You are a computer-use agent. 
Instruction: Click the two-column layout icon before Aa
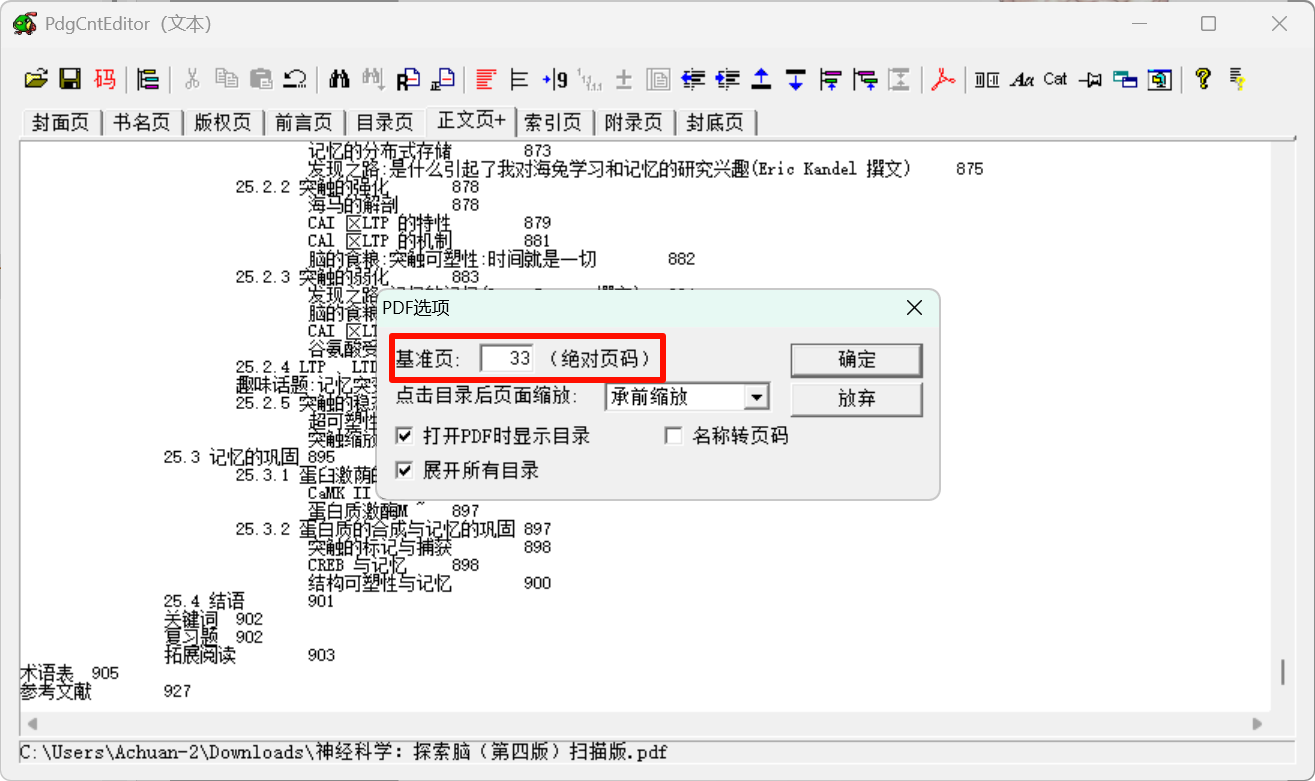[987, 79]
